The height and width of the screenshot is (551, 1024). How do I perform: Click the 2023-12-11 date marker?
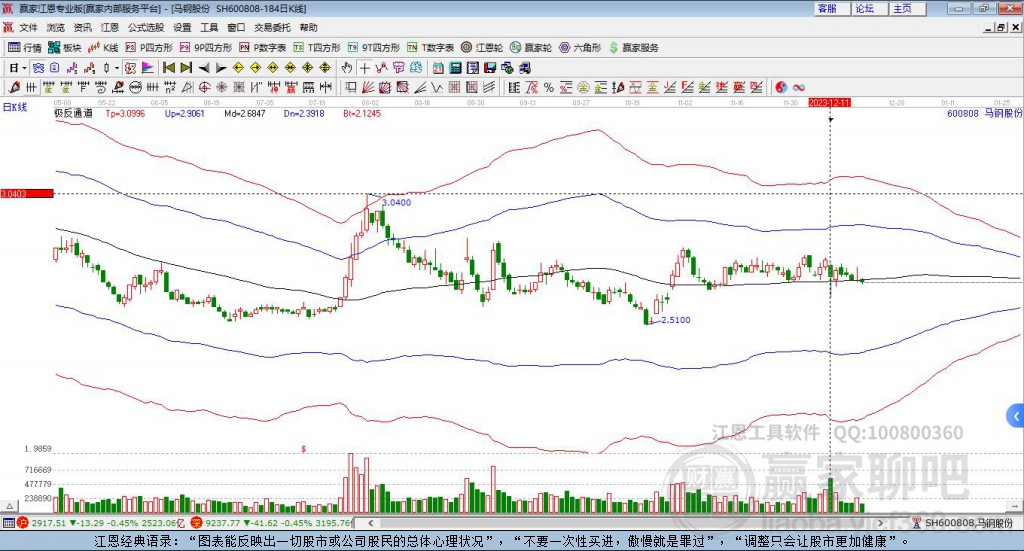(829, 102)
